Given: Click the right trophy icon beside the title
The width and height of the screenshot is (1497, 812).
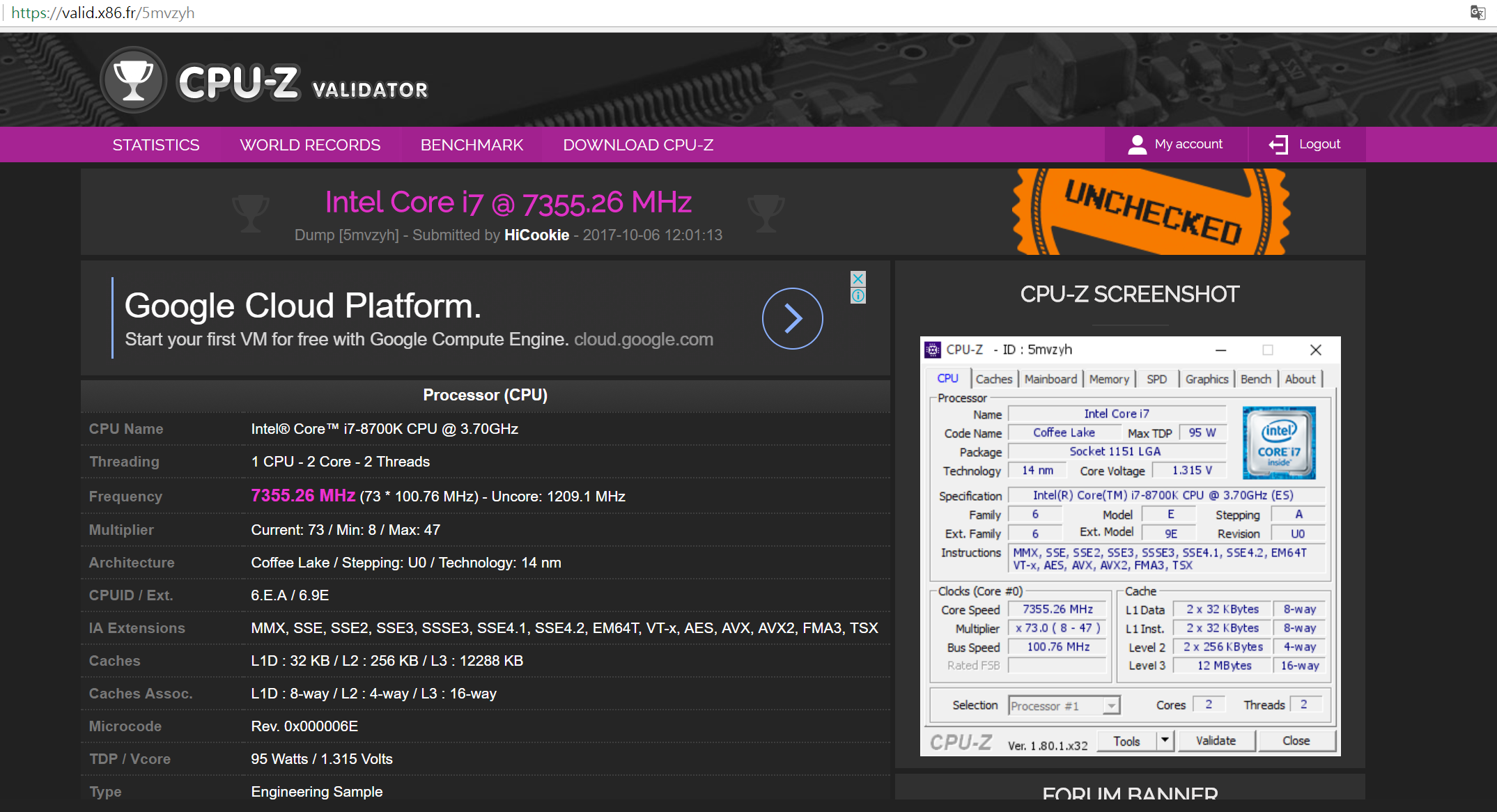Looking at the screenshot, I should pyautogui.click(x=766, y=213).
